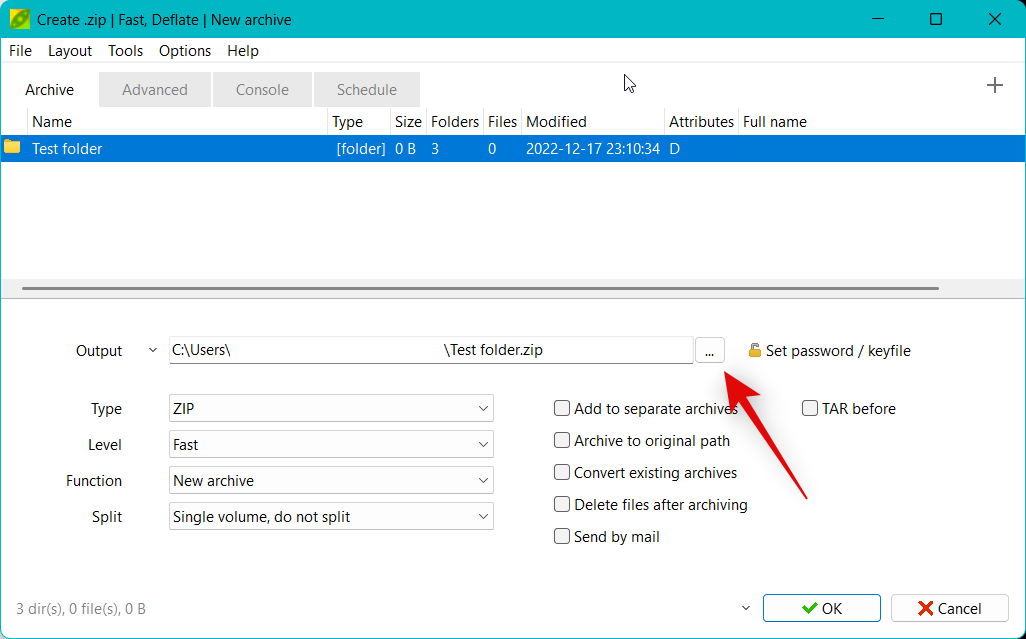The image size is (1026, 639).
Task: Click the Output path text field
Action: [x=430, y=351]
